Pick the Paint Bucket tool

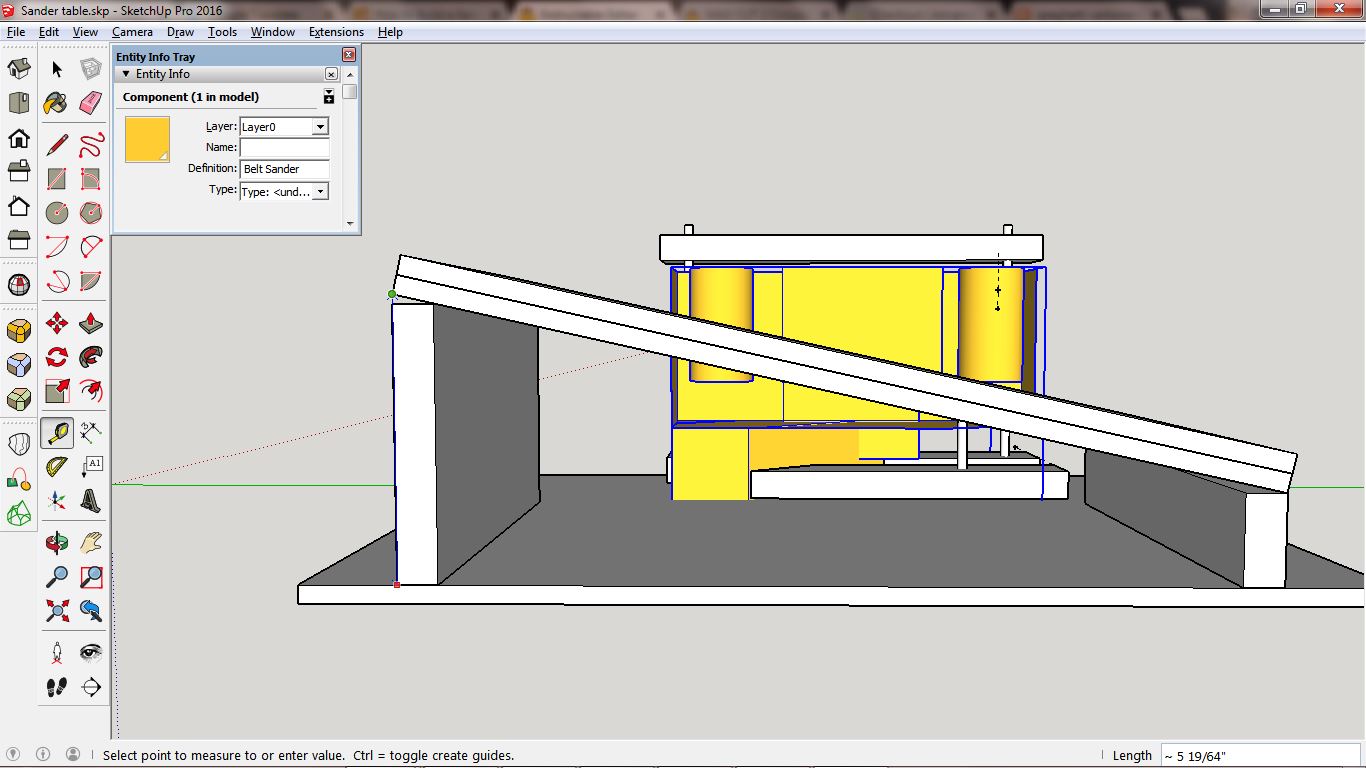coord(57,103)
